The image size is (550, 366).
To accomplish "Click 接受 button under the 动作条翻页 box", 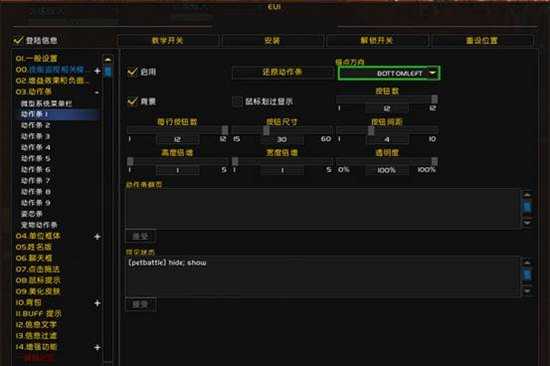I will point(141,237).
